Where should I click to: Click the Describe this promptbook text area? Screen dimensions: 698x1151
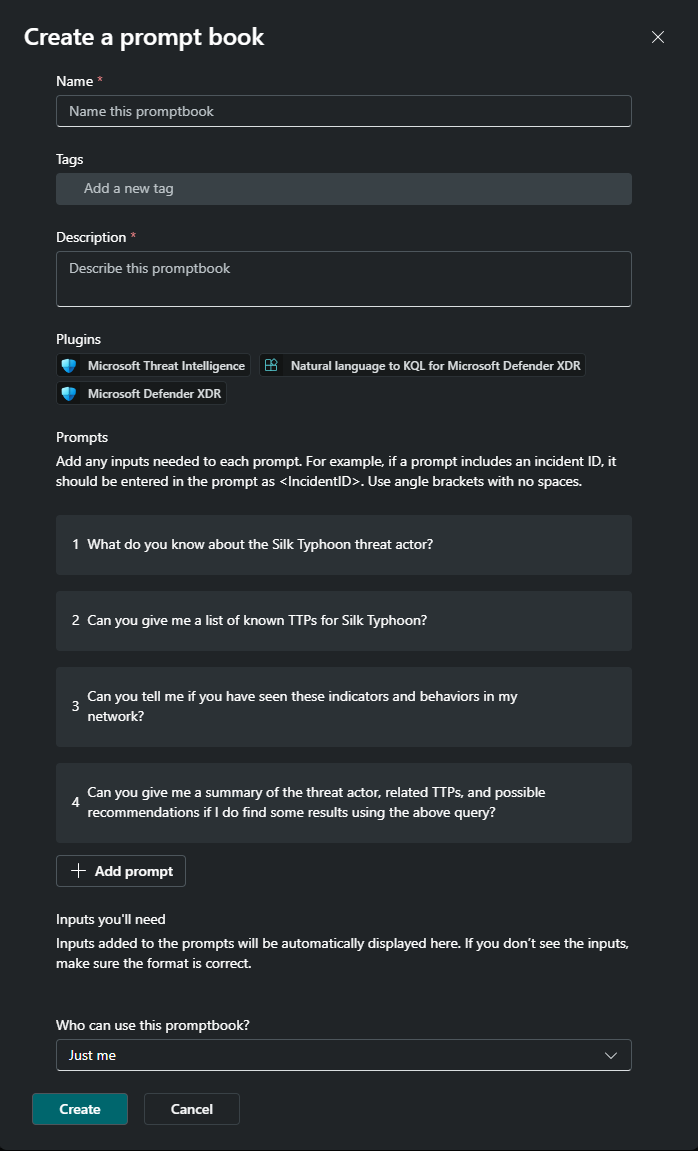coord(343,278)
